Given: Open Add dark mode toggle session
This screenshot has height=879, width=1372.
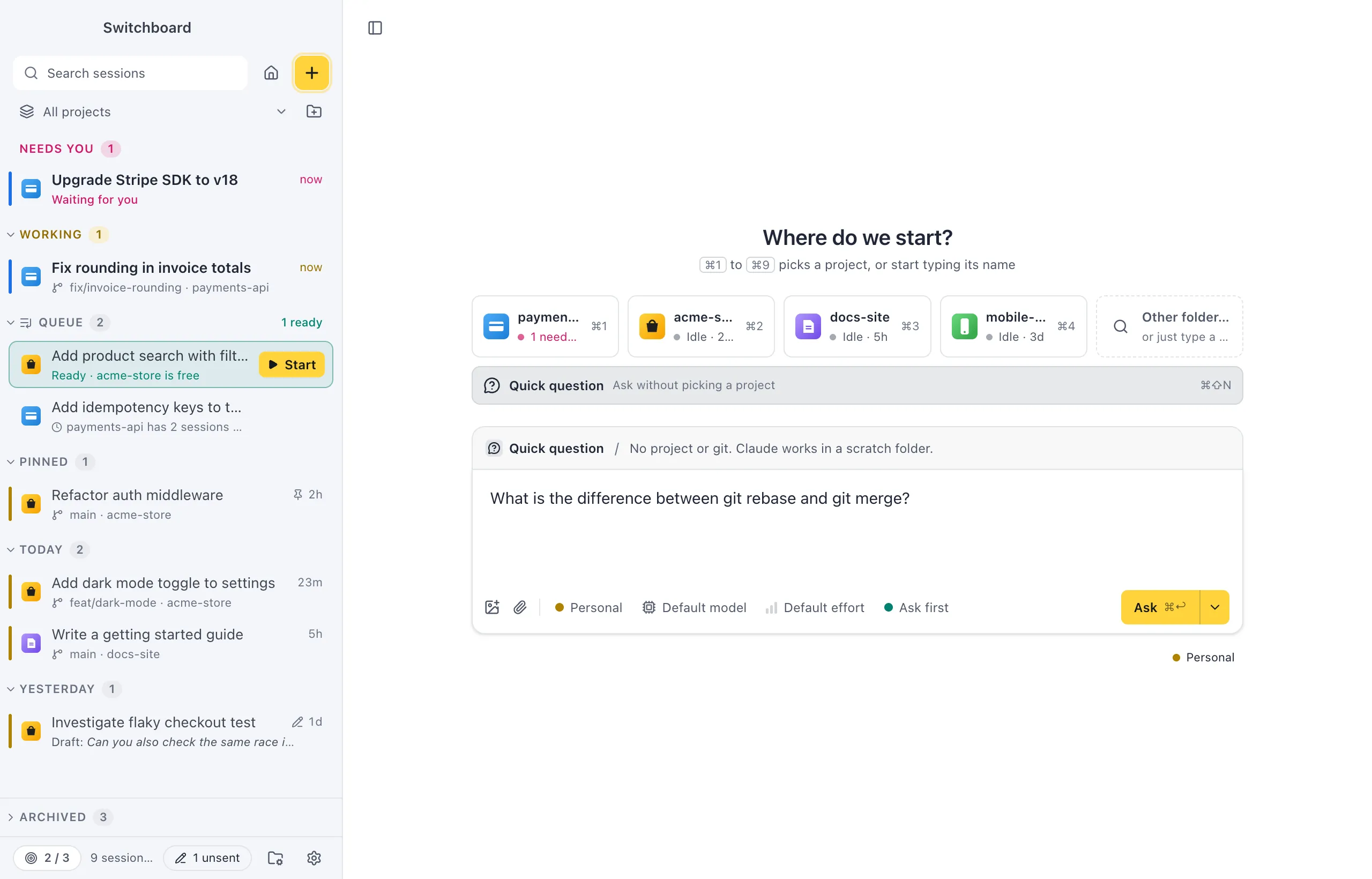Looking at the screenshot, I should (x=171, y=592).
